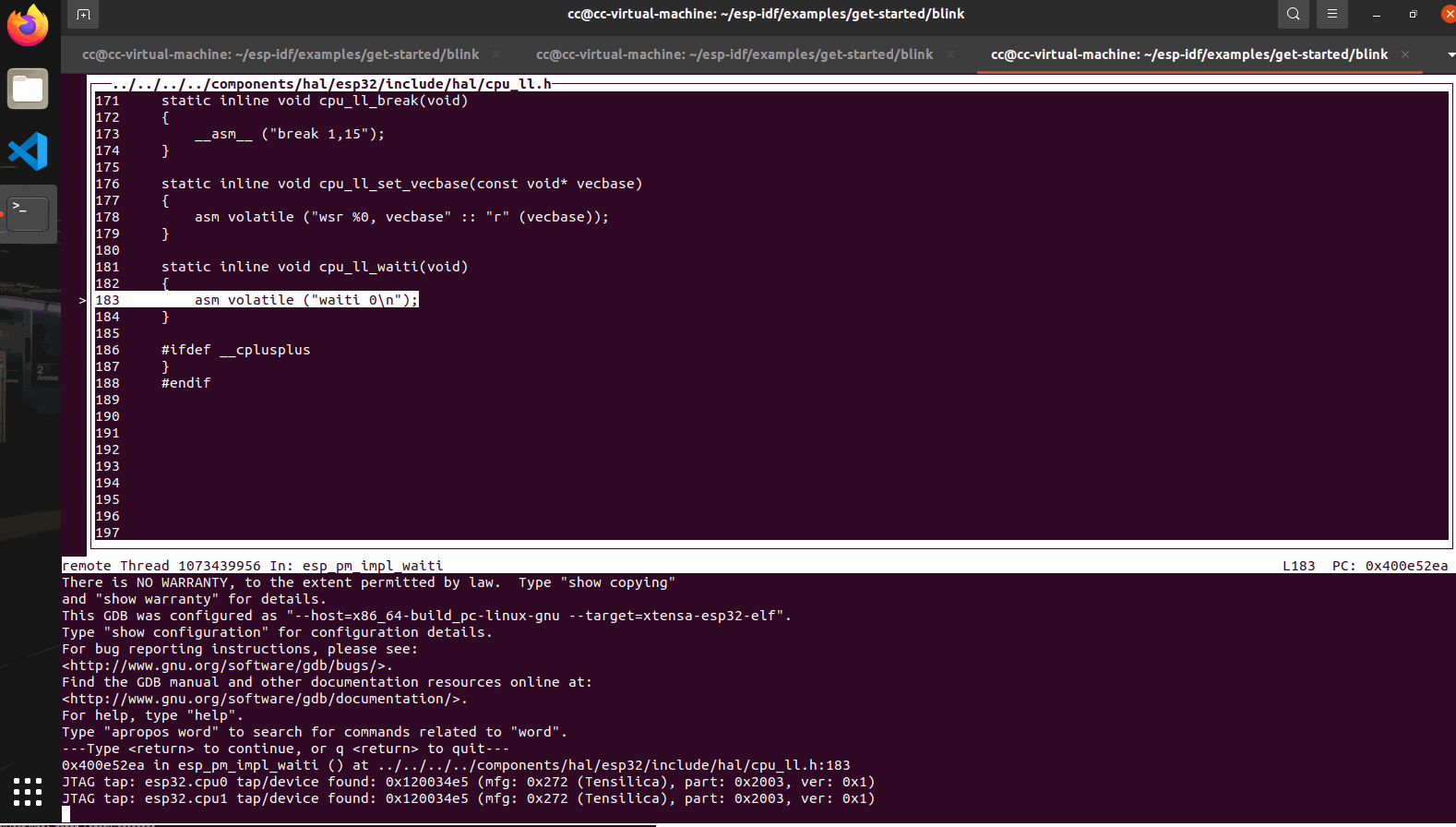1456x827 pixels.
Task: Click the esp32.cpu1 JTAG tap line
Action: coord(469,798)
